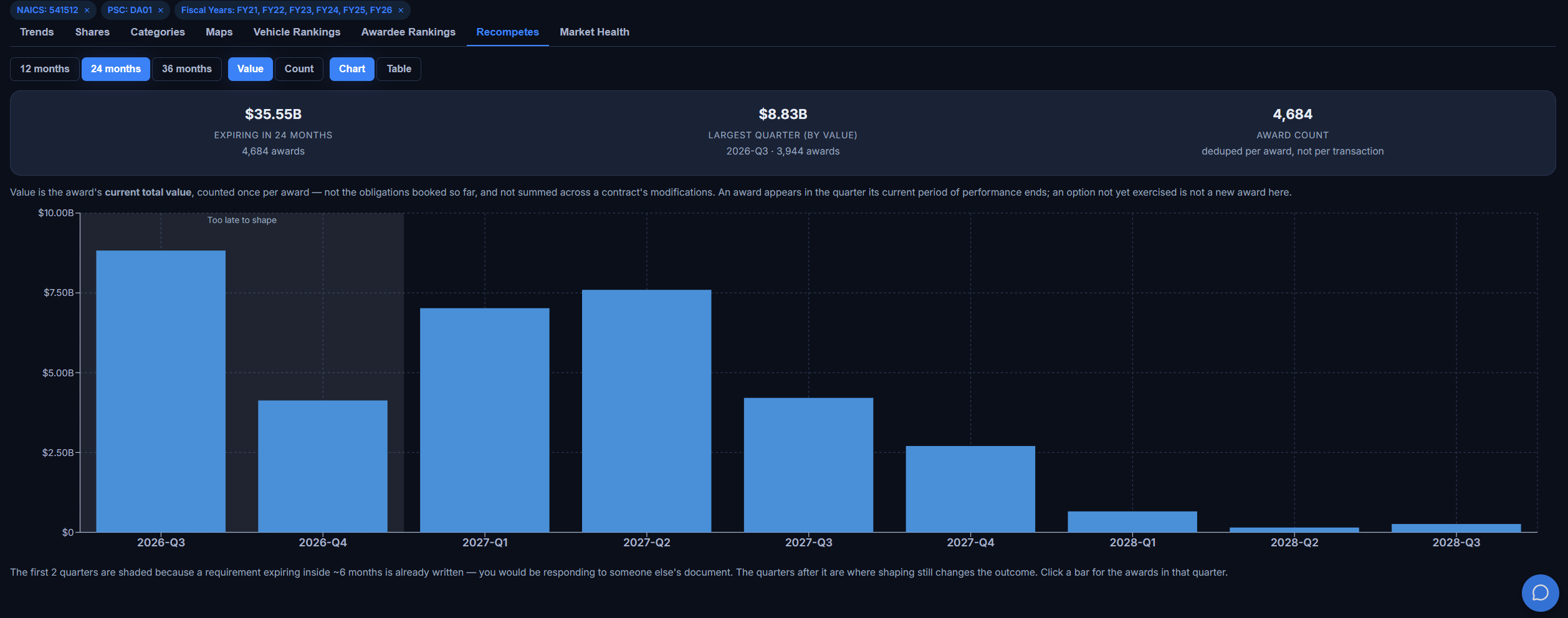The image size is (1568, 618).
Task: Click the 4,684 award count figure
Action: [x=1293, y=115]
